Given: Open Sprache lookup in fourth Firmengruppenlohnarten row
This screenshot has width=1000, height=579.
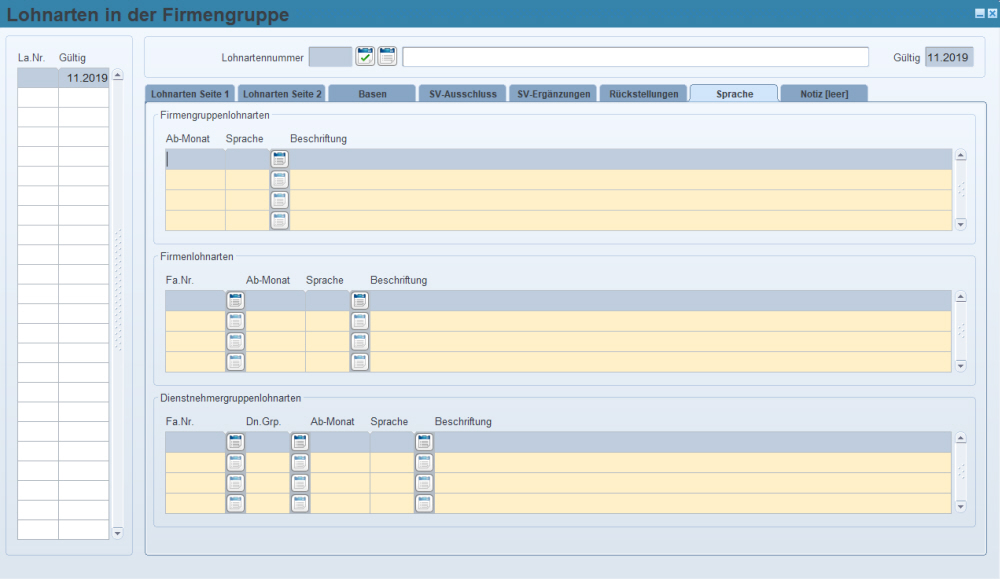Looking at the screenshot, I should pyautogui.click(x=279, y=220).
